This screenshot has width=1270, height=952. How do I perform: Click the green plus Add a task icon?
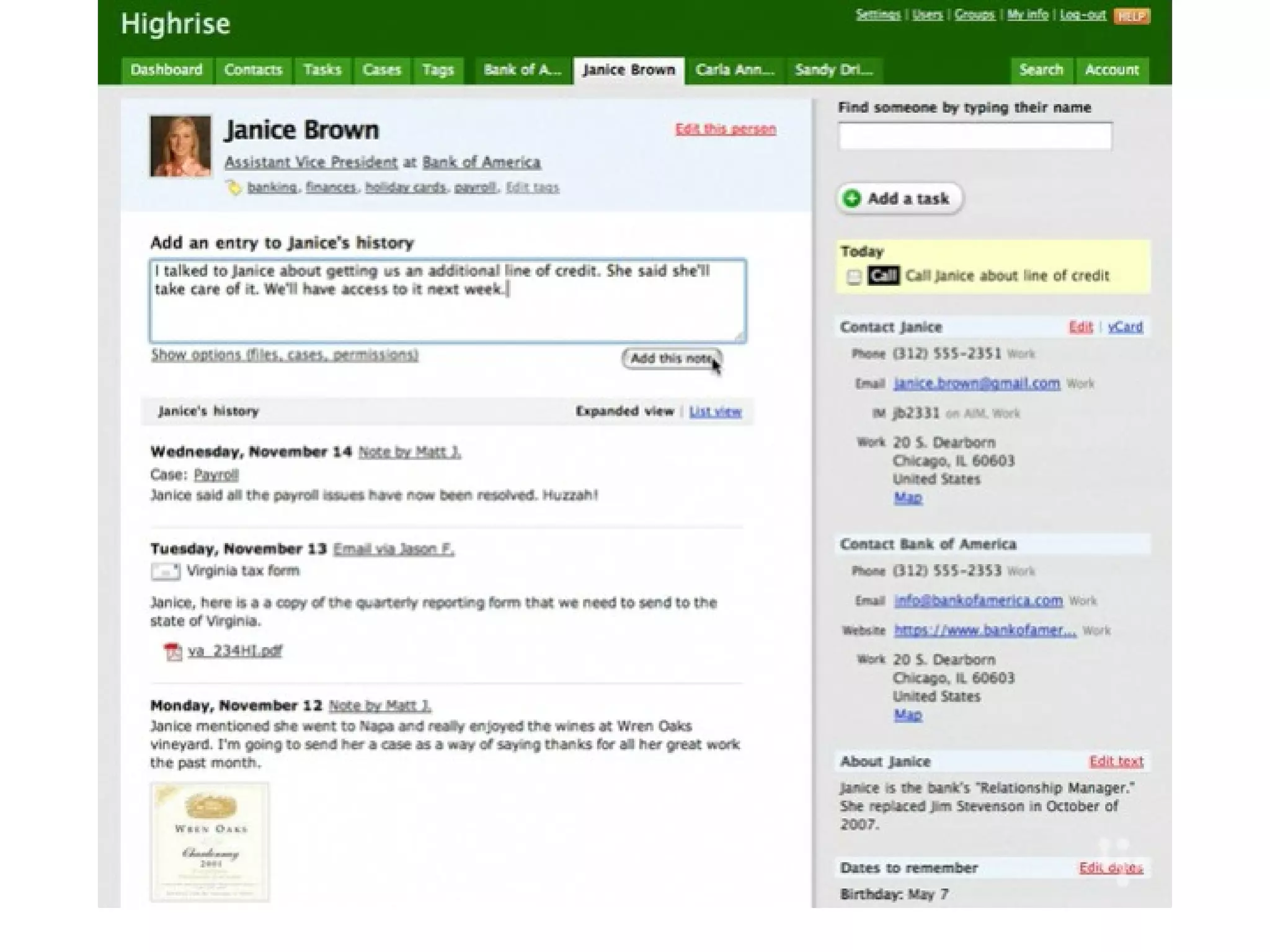coord(853,198)
